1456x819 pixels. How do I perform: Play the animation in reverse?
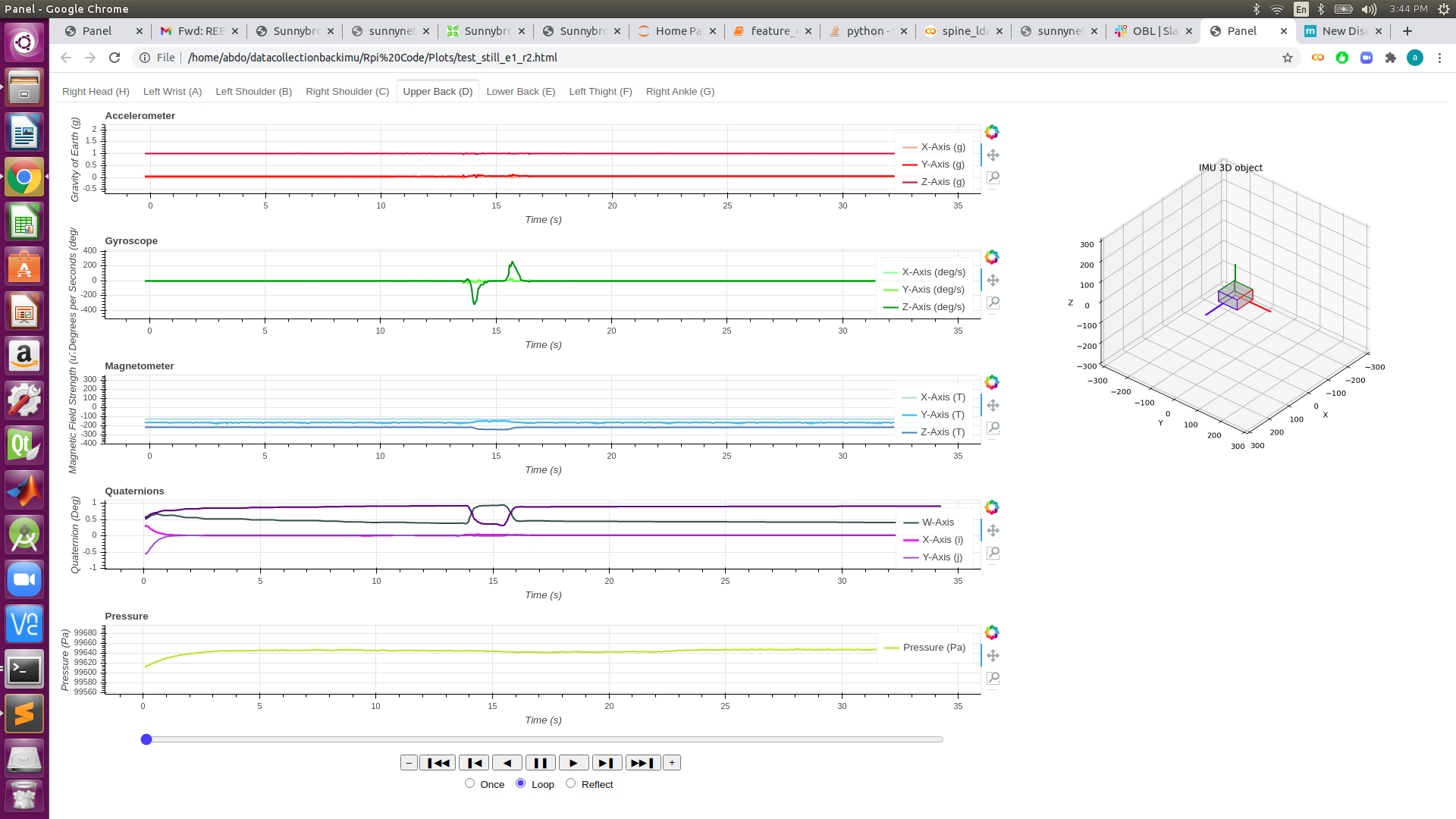507,763
